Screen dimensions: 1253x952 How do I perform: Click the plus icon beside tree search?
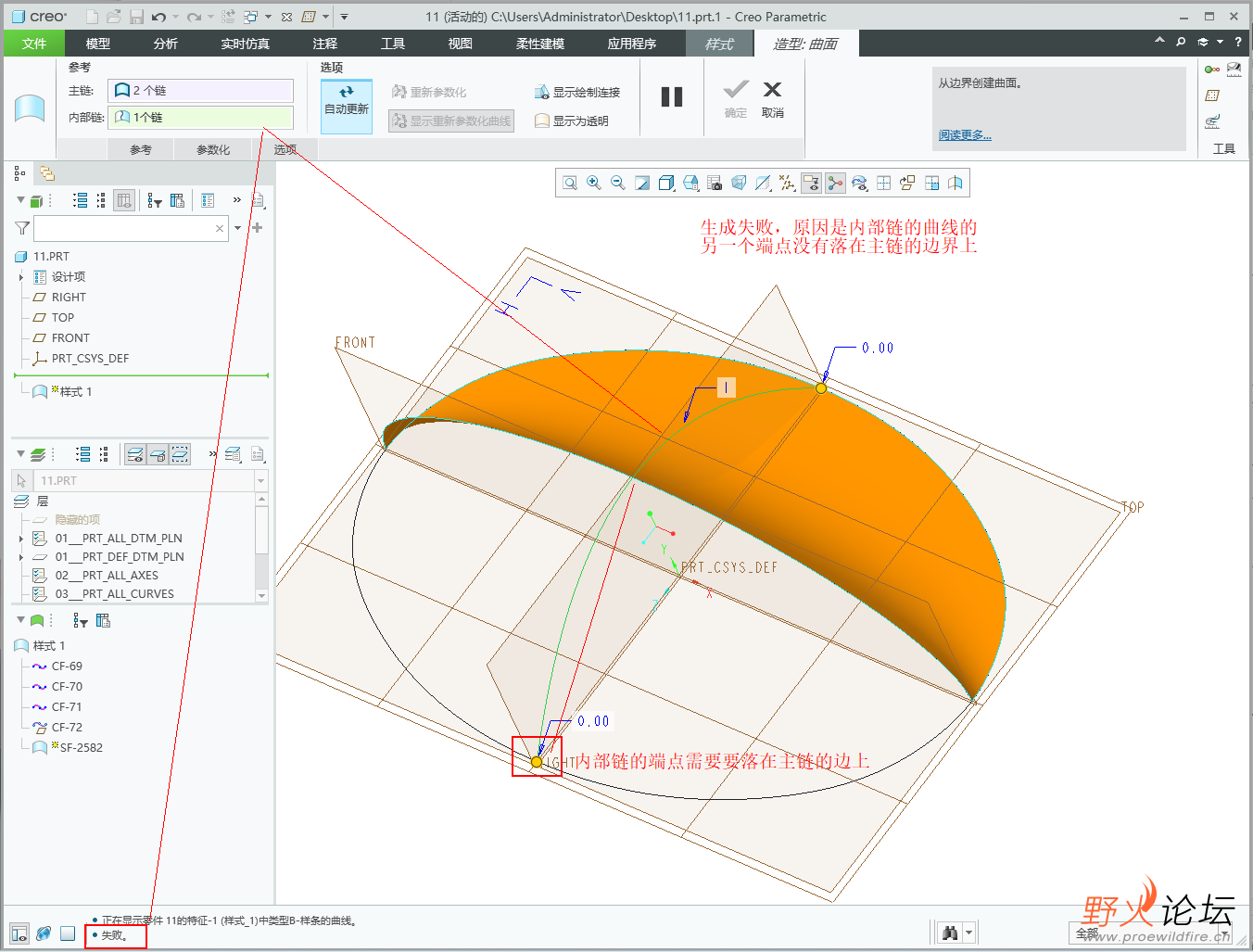tap(258, 228)
